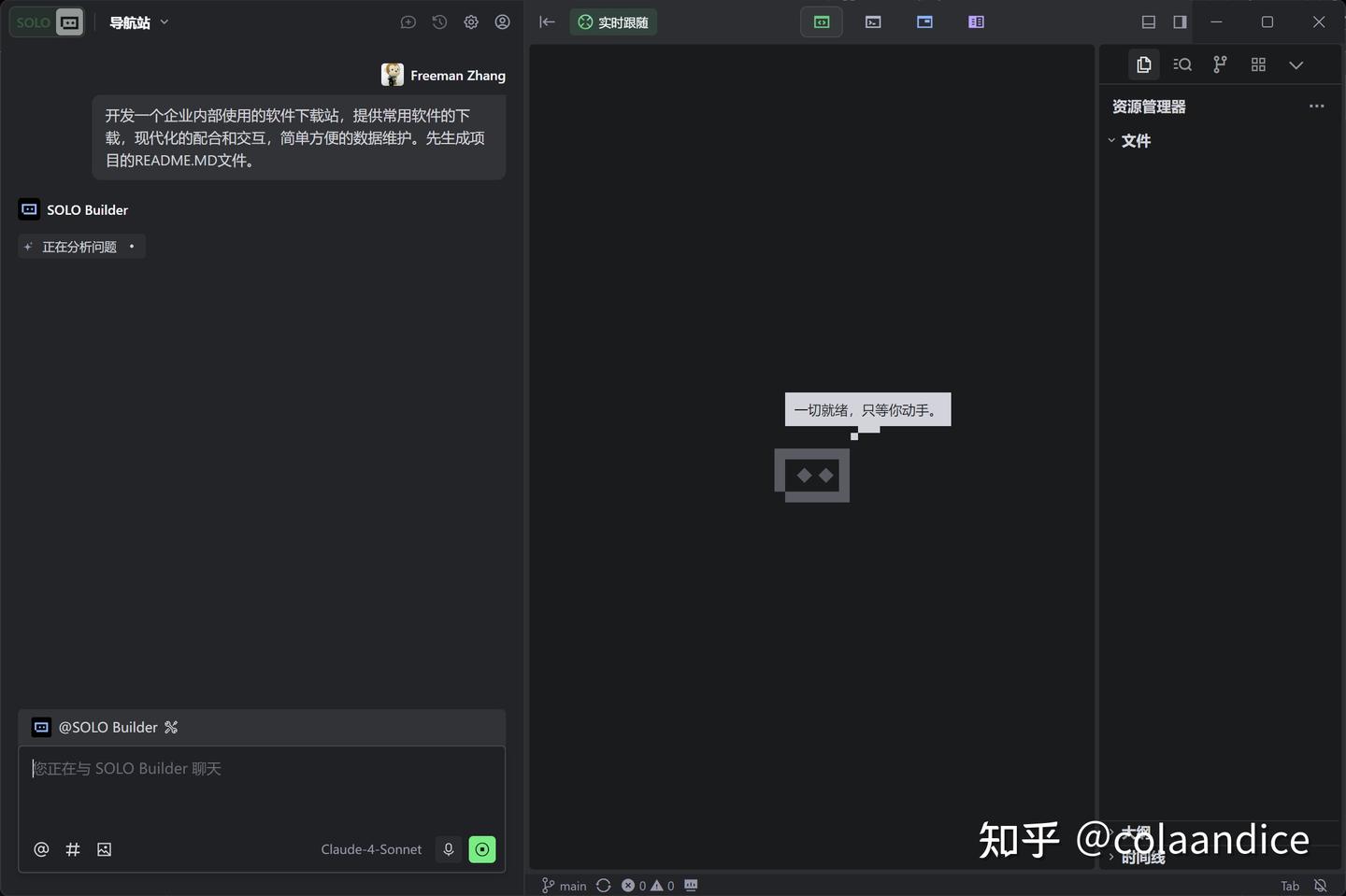1346x896 pixels.
Task: Open the terminal panel icon in top toolbar
Action: (x=872, y=21)
